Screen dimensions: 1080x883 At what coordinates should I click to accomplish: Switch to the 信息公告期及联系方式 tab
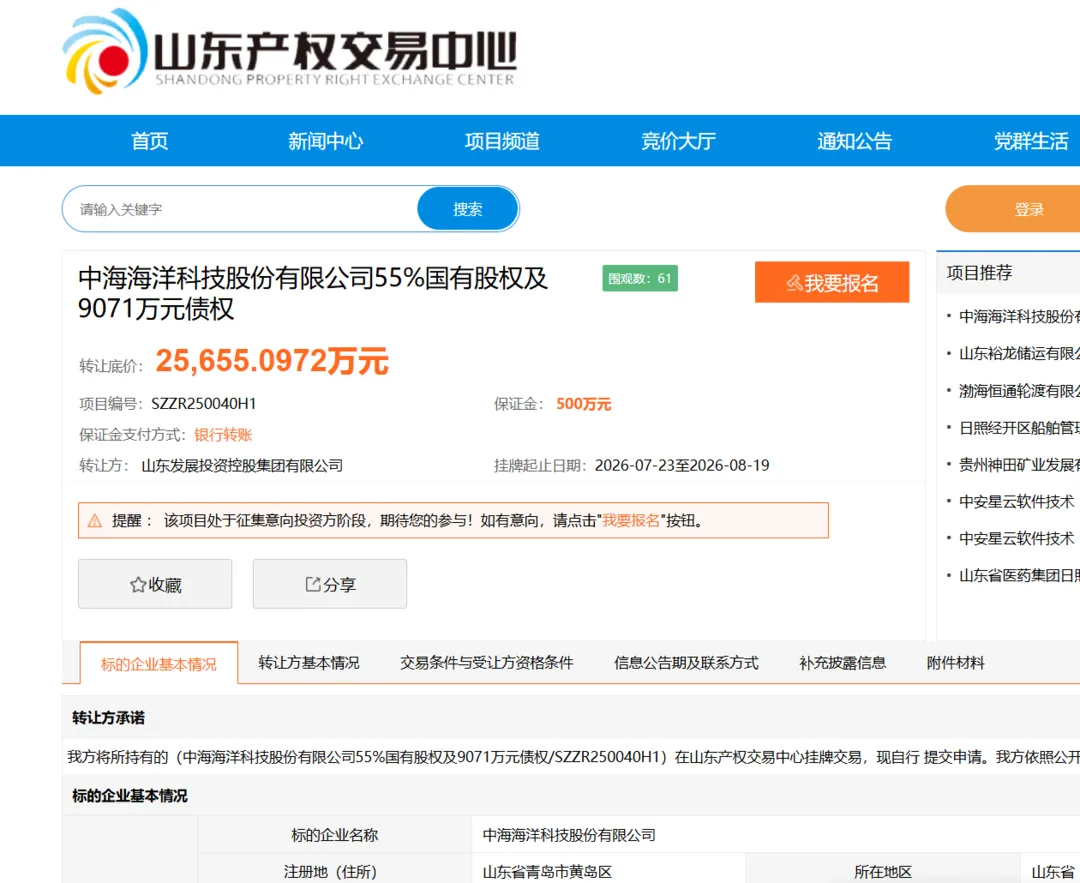[x=686, y=663]
